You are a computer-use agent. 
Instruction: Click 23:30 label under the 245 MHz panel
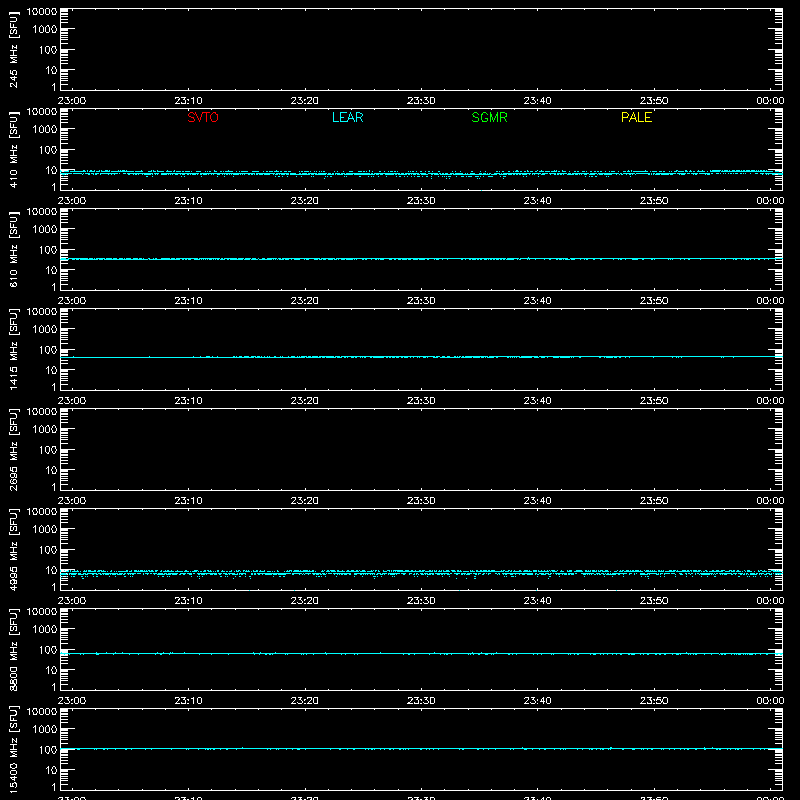click(x=421, y=101)
